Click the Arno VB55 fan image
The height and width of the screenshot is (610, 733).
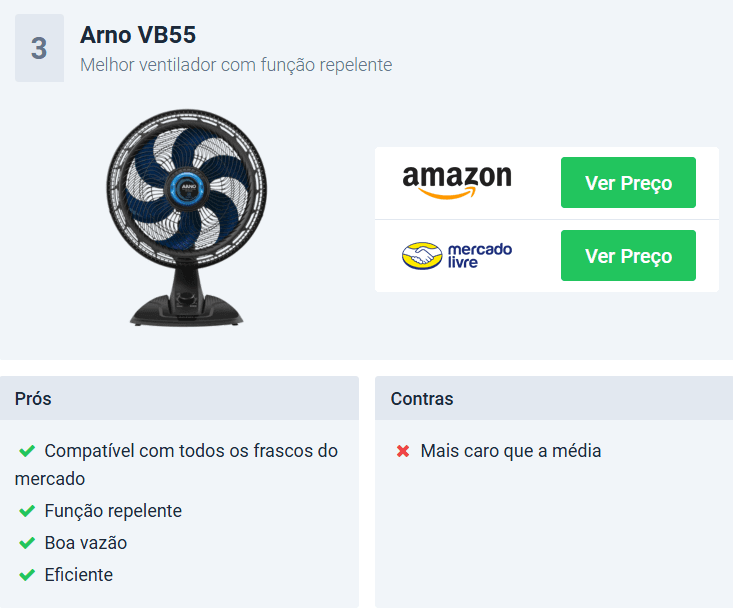(187, 218)
